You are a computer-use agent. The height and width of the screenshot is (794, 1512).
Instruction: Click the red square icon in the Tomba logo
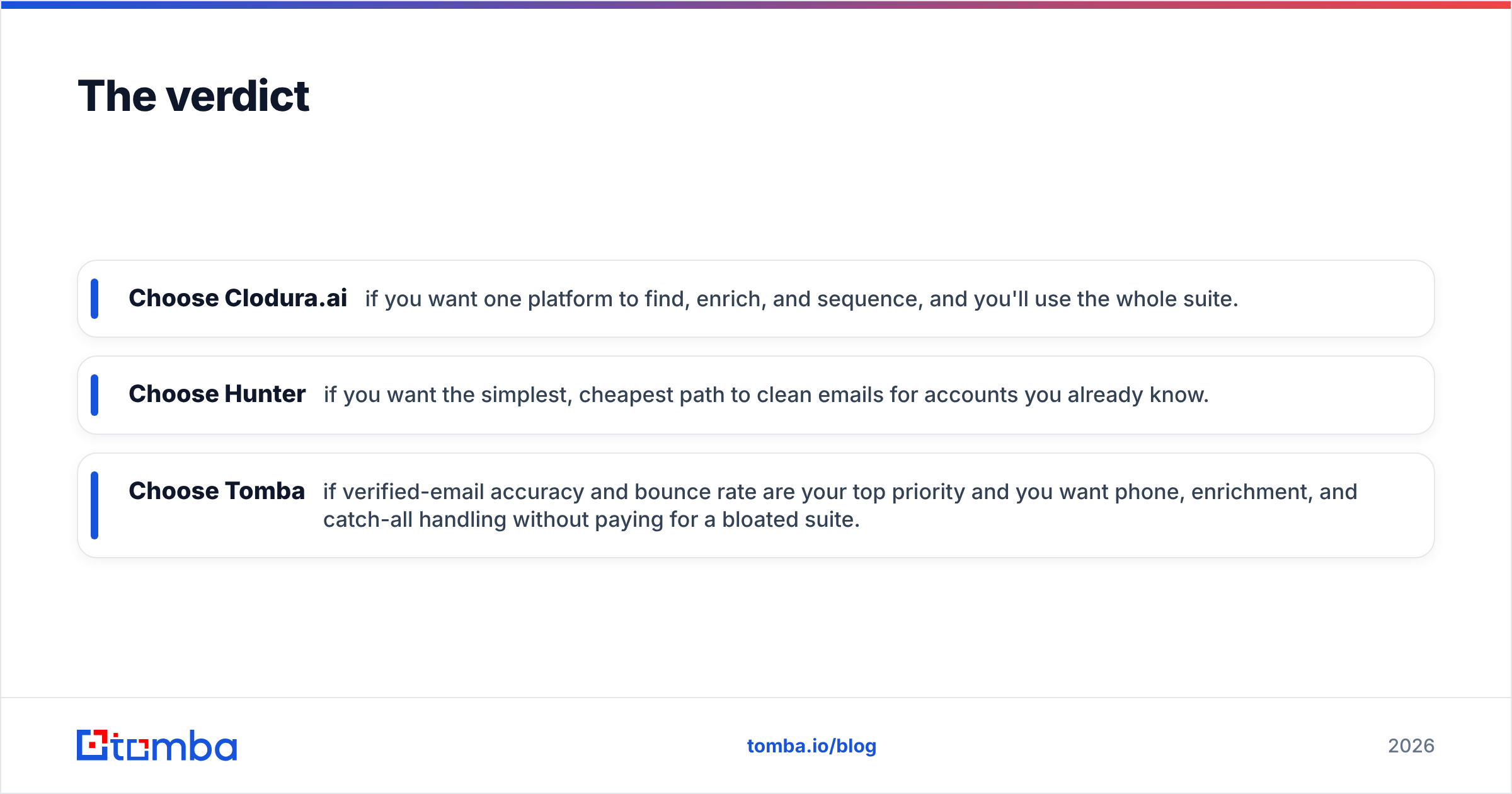(93, 745)
